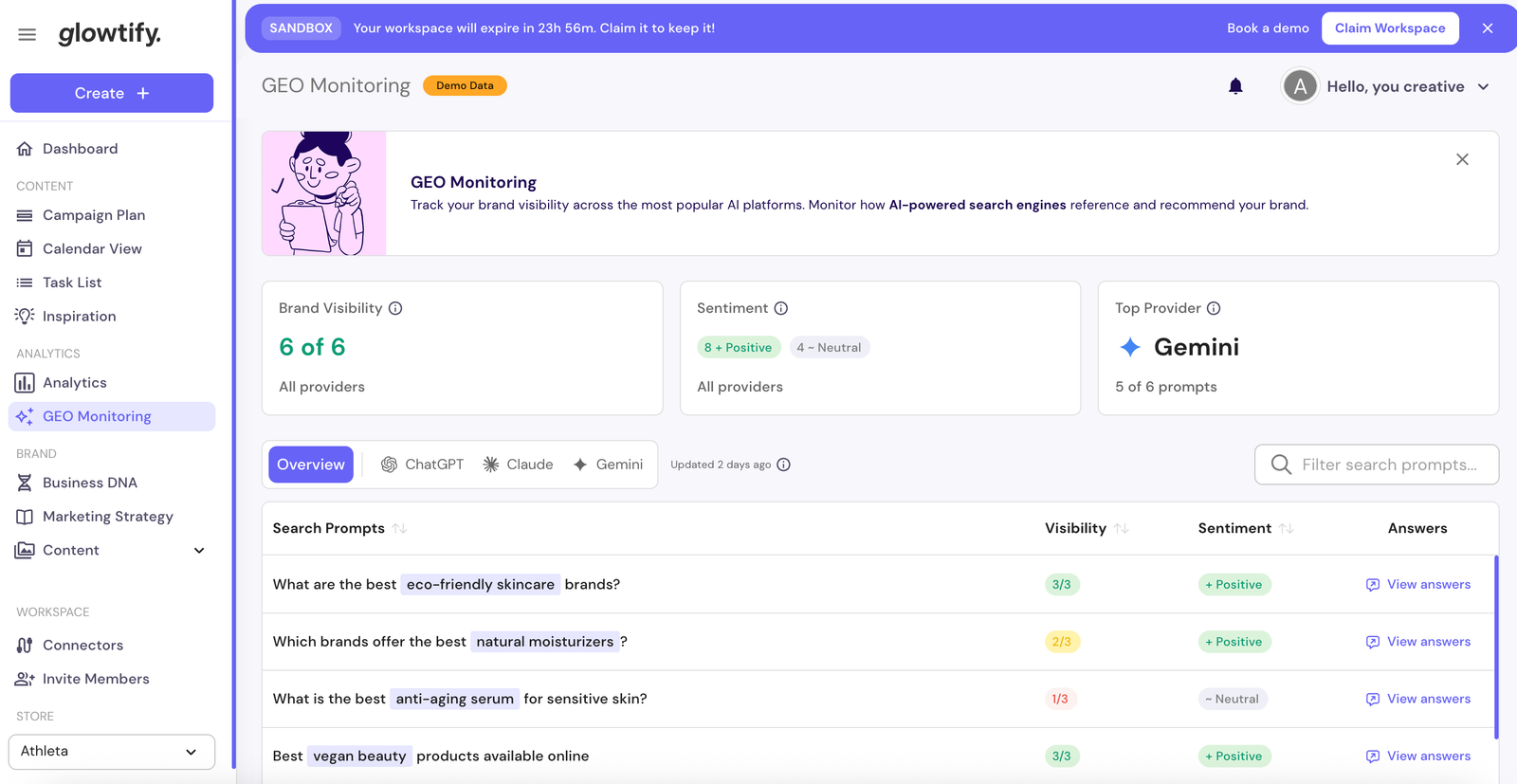Viewport: 1517px width, 784px height.
Task: Click the notification bell icon
Action: coord(1235,86)
